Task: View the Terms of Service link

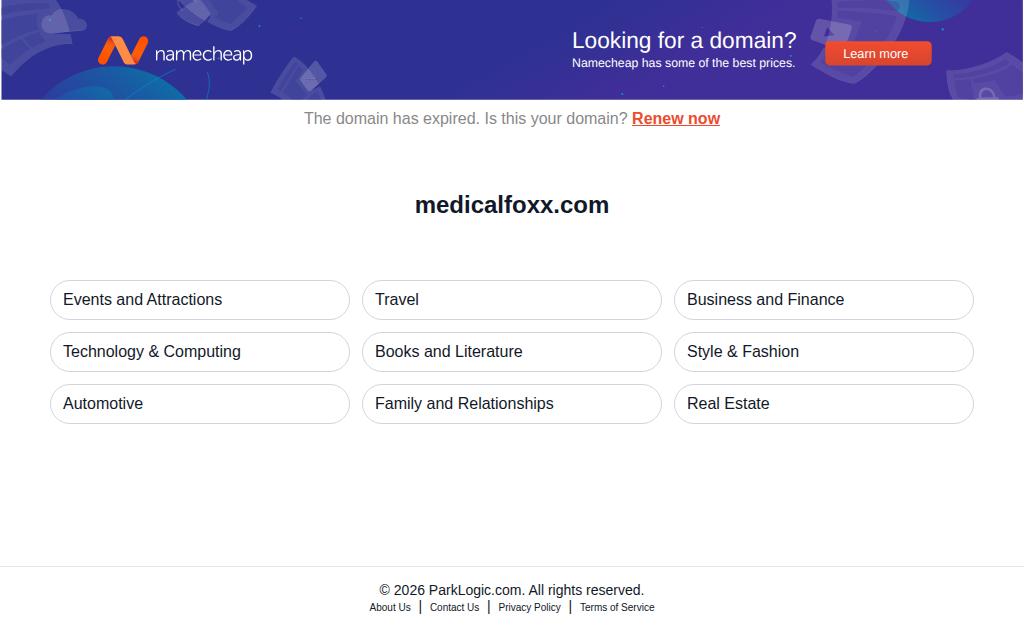Action: click(617, 607)
